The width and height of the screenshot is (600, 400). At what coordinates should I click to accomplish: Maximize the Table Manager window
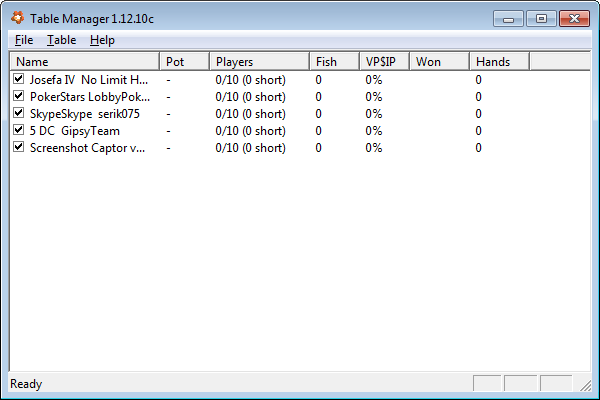541,19
